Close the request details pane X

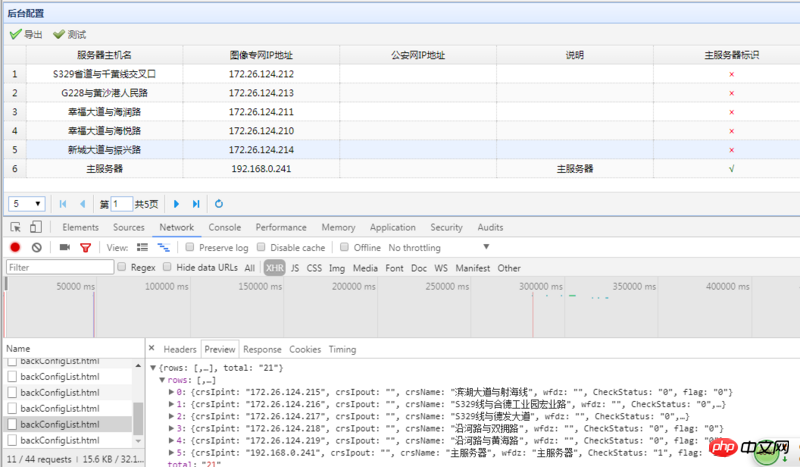[x=152, y=348]
